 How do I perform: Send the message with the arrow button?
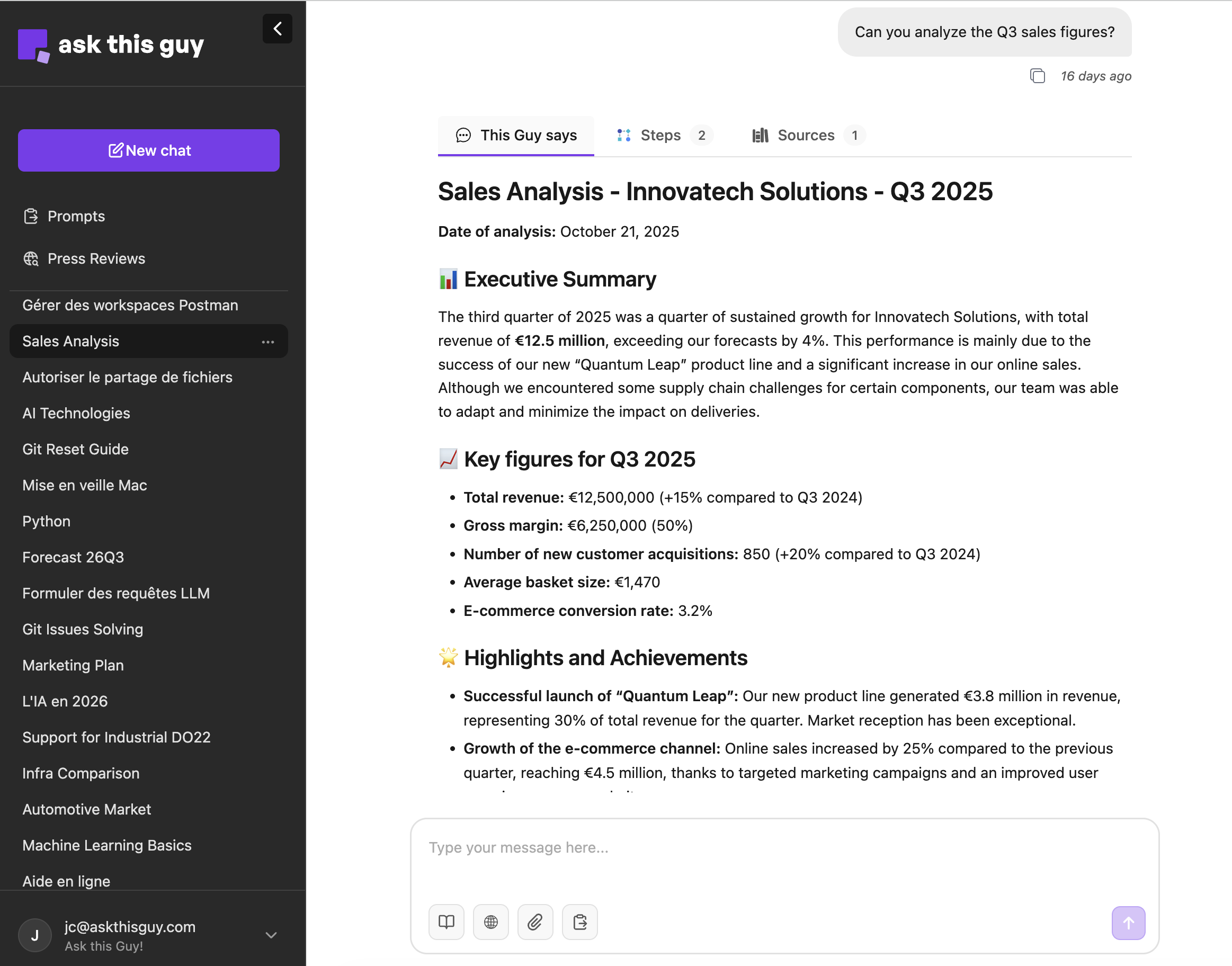coord(1128,923)
